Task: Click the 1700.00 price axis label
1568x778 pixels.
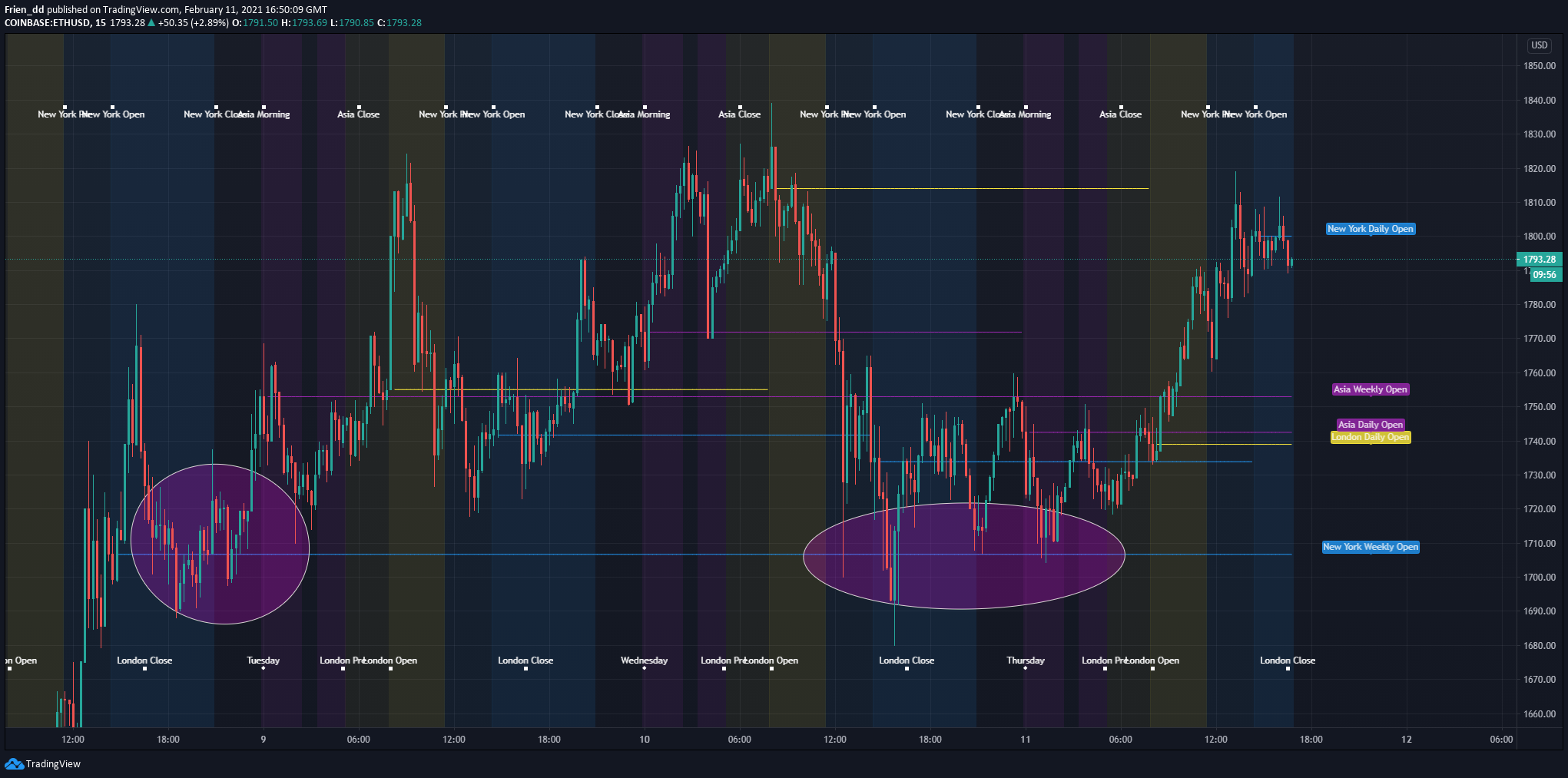Action: tap(1540, 578)
